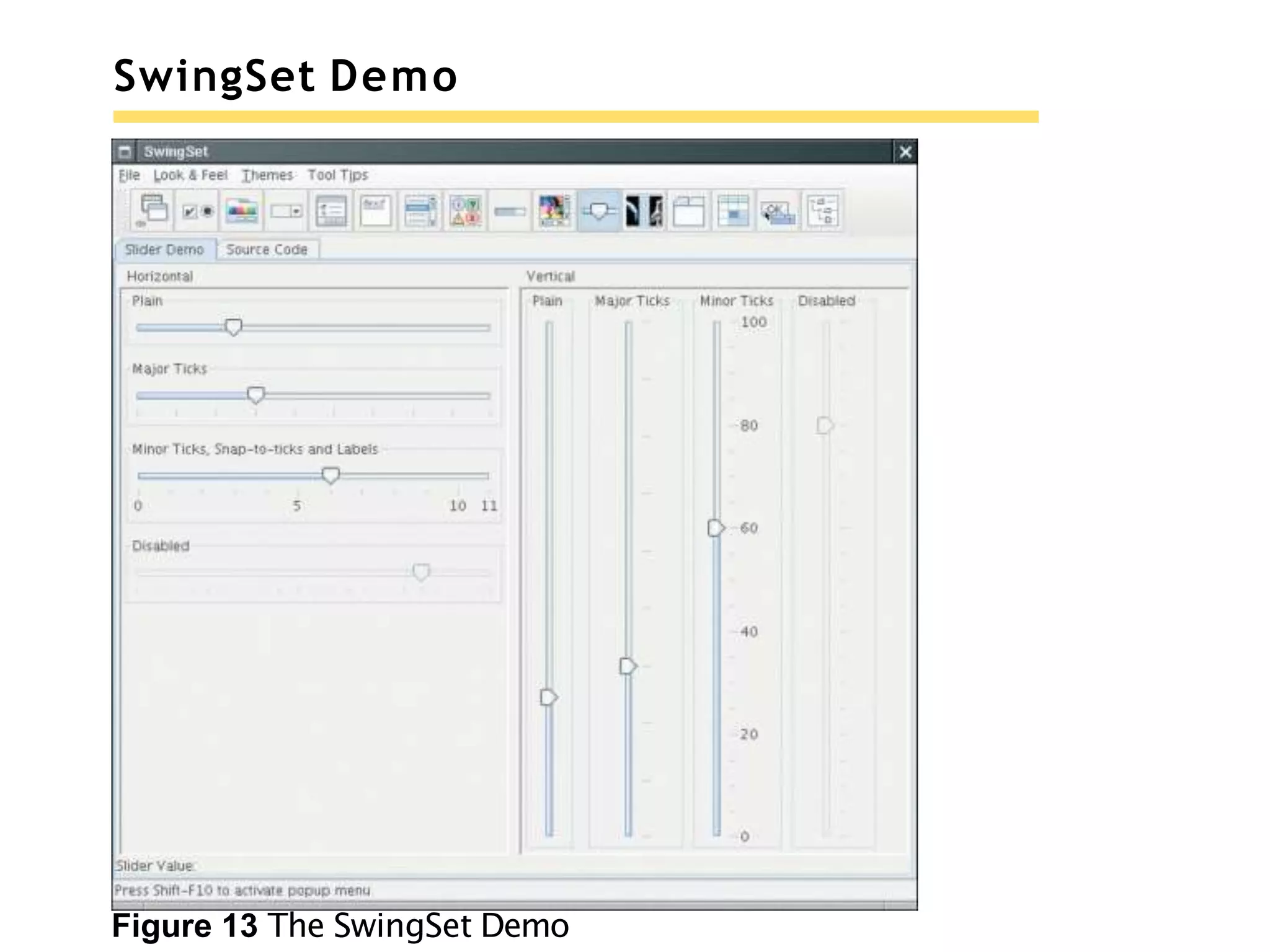Open the List demo icon
Screen dimensions: 1270x952
tap(420, 211)
